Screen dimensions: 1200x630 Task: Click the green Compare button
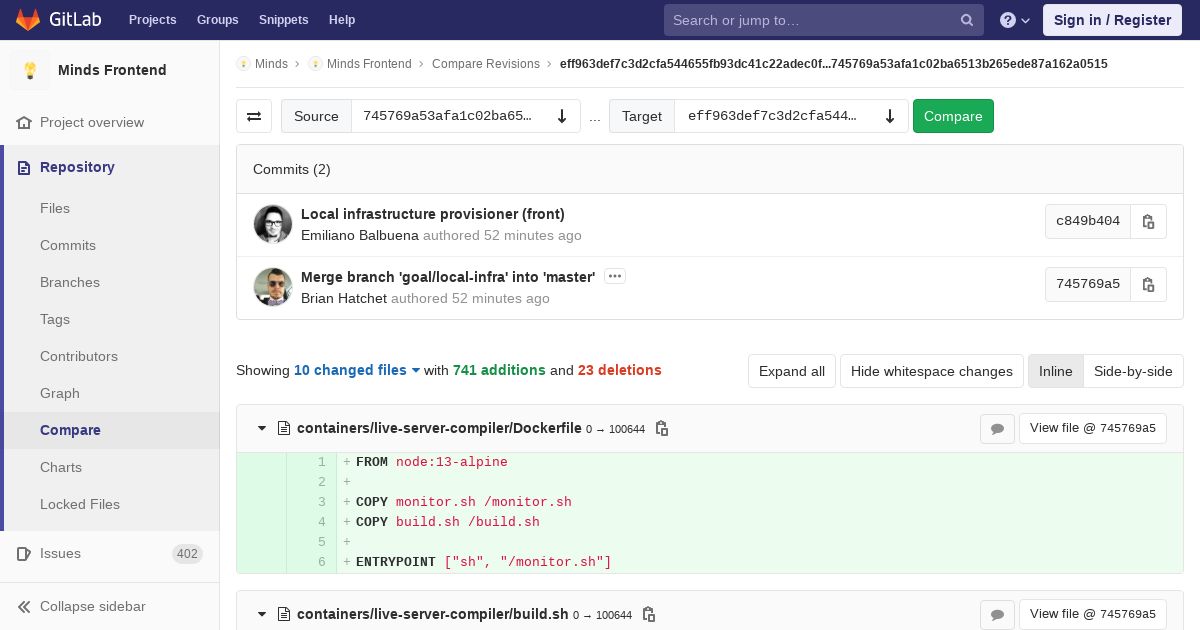click(953, 116)
